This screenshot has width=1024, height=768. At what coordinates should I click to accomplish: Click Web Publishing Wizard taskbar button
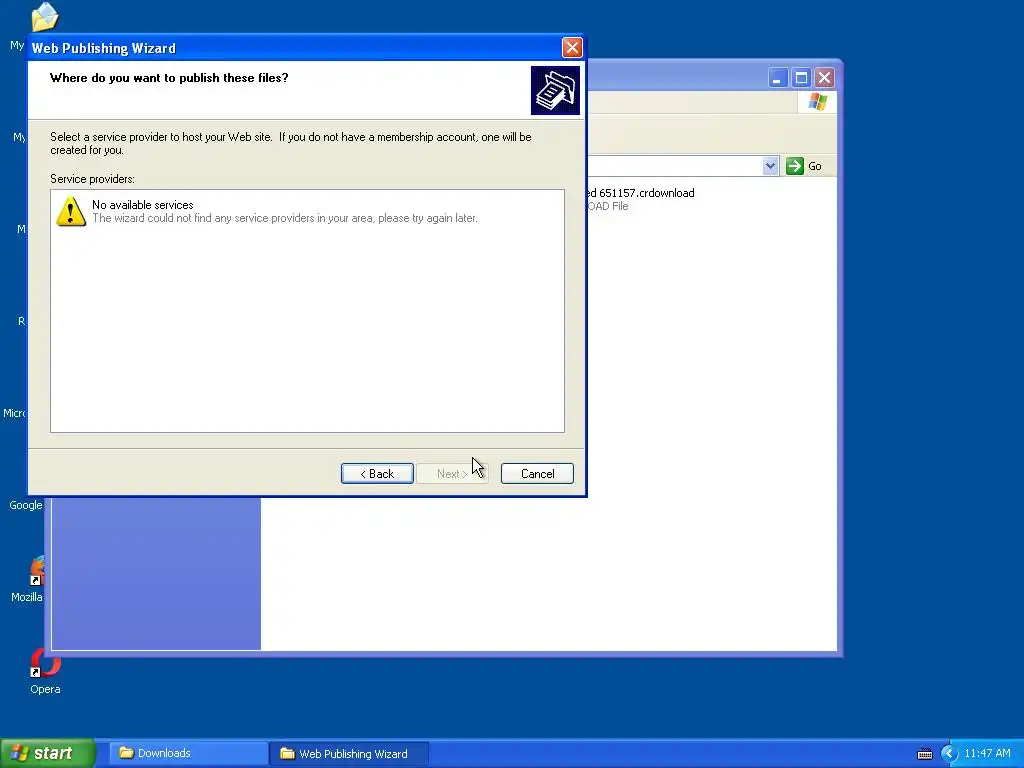349,754
